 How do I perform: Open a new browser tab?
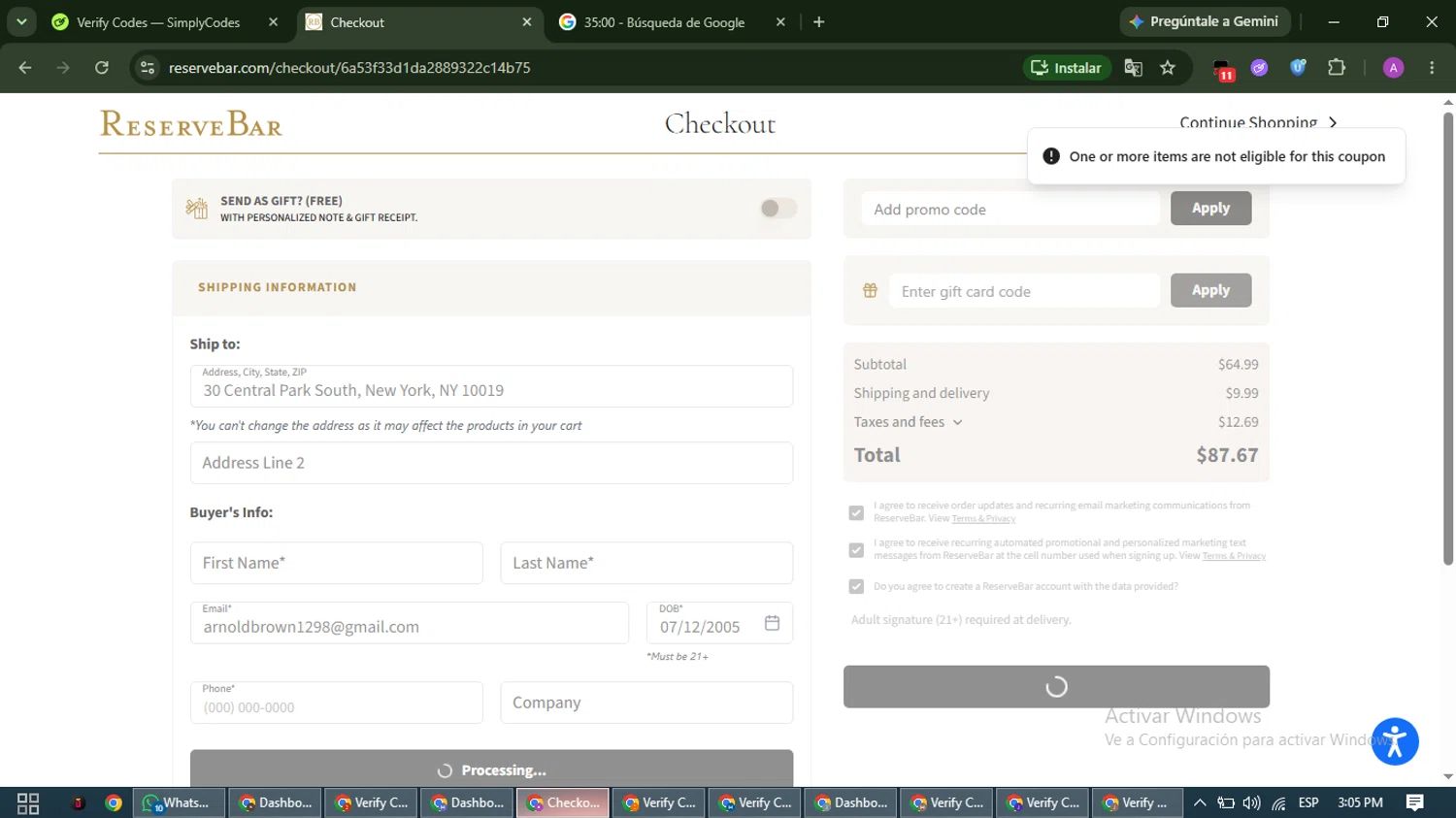[818, 21]
